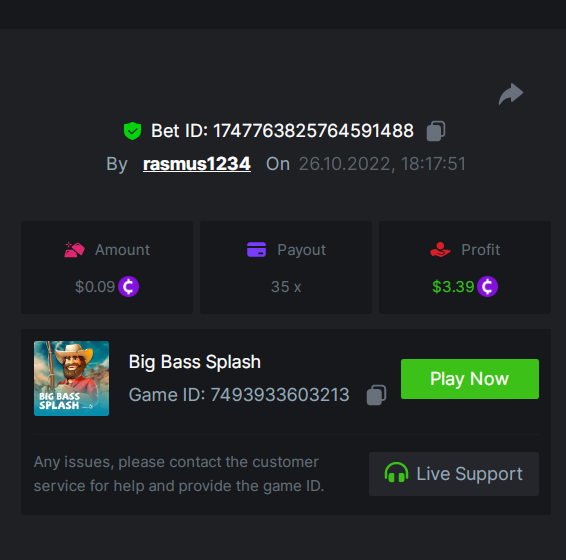This screenshot has width=566, height=560.
Task: Click the 35 x payout value
Action: click(x=286, y=287)
